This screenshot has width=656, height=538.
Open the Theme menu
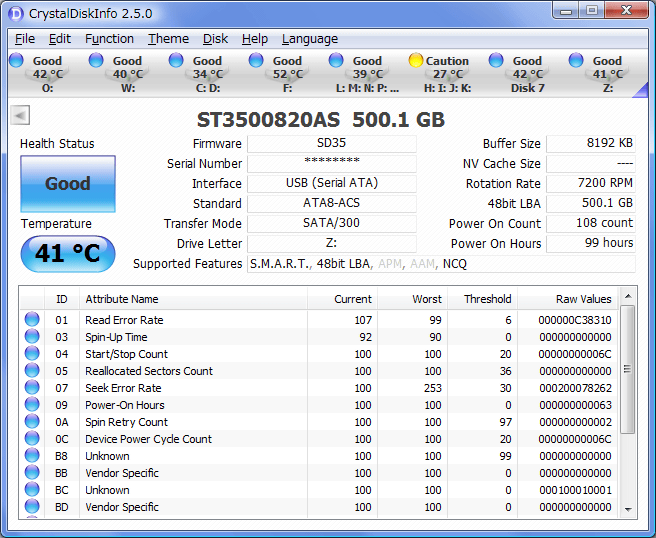coord(168,39)
